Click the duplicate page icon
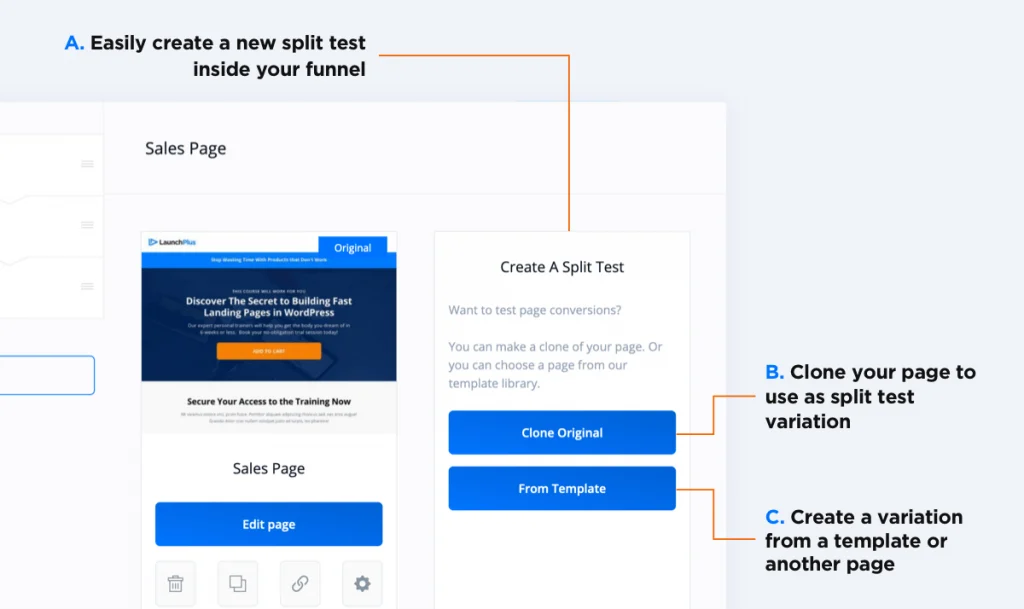Screen dimensions: 1024x609 [238, 583]
